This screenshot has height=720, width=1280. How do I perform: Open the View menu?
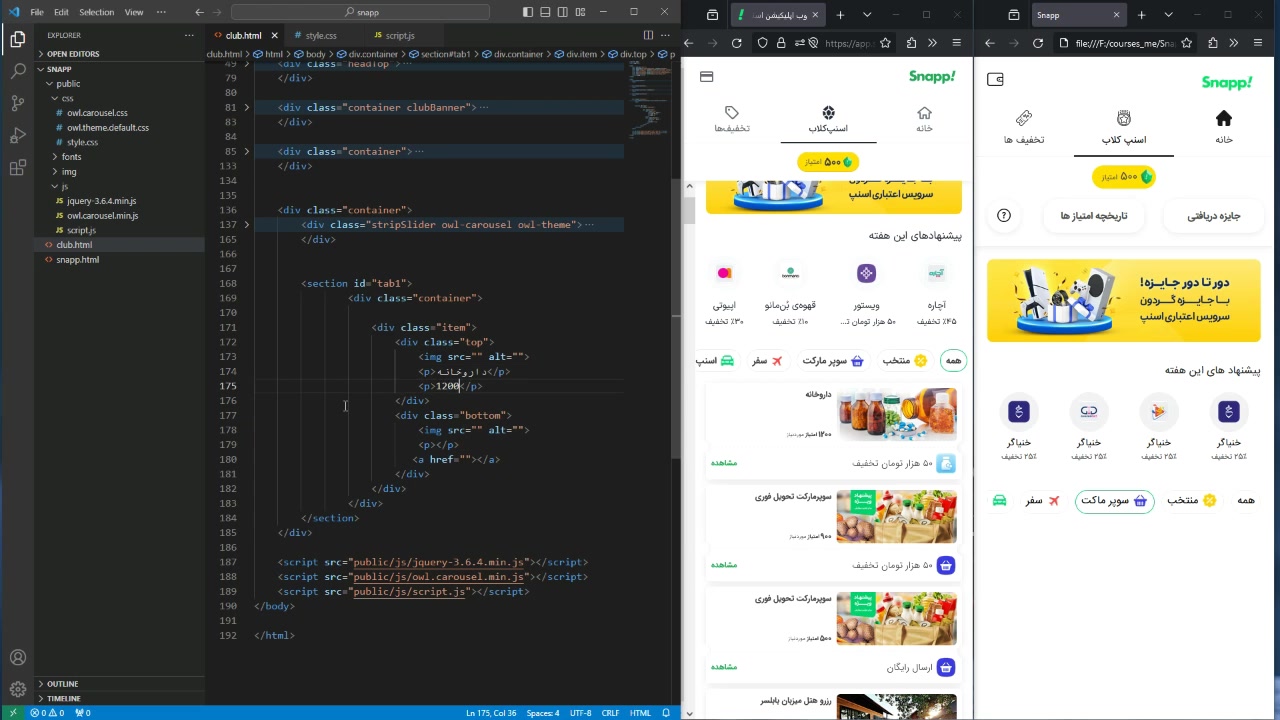click(x=134, y=12)
